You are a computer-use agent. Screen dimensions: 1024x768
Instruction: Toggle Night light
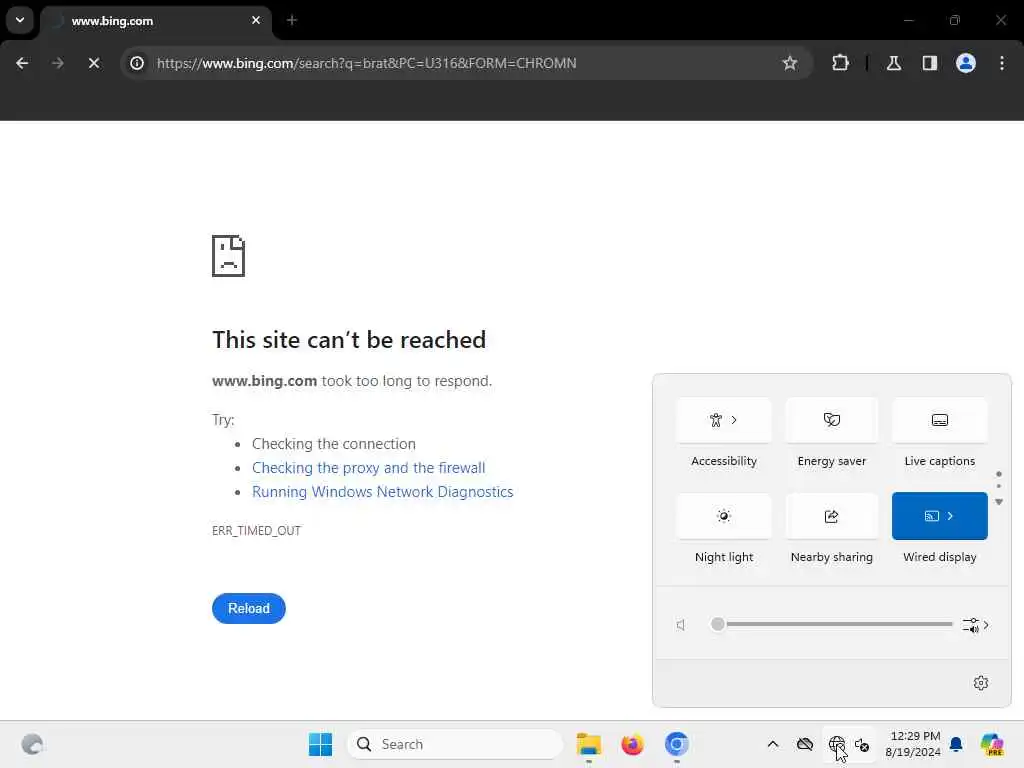tap(724, 516)
